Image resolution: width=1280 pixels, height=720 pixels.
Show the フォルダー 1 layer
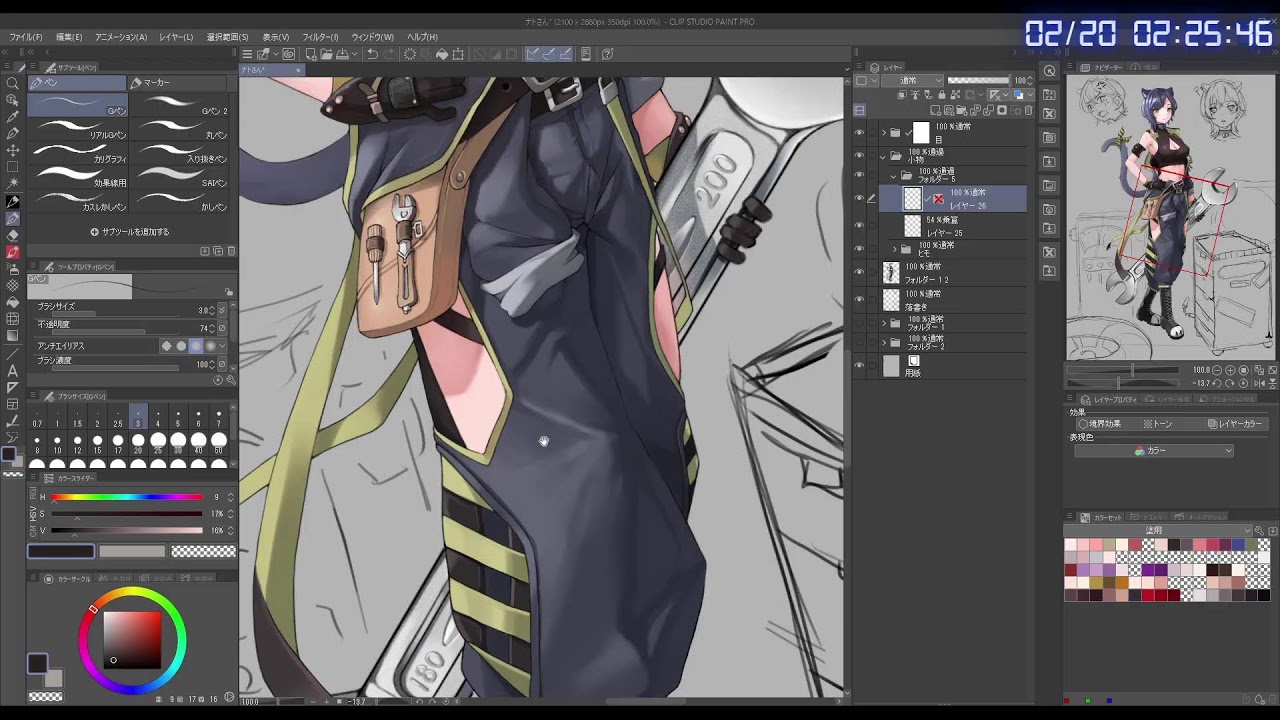tap(859, 323)
